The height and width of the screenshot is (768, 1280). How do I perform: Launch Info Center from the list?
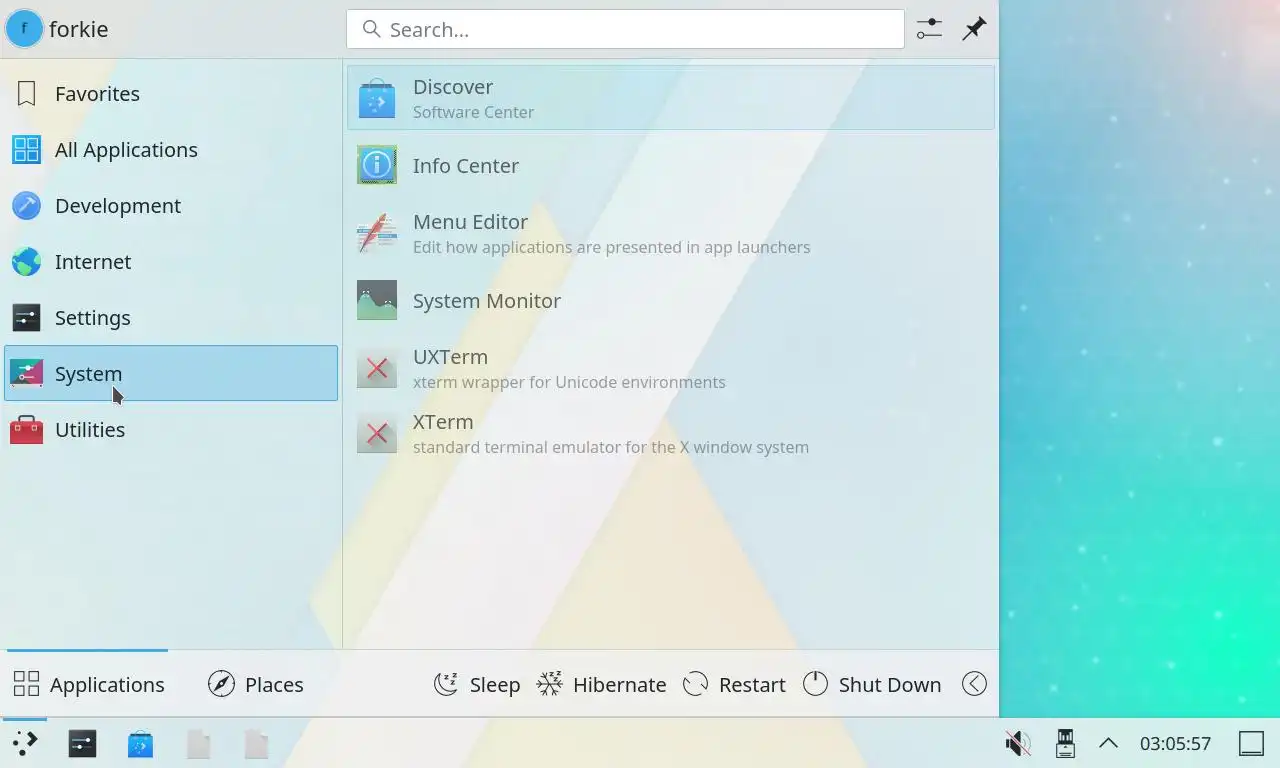pos(670,165)
